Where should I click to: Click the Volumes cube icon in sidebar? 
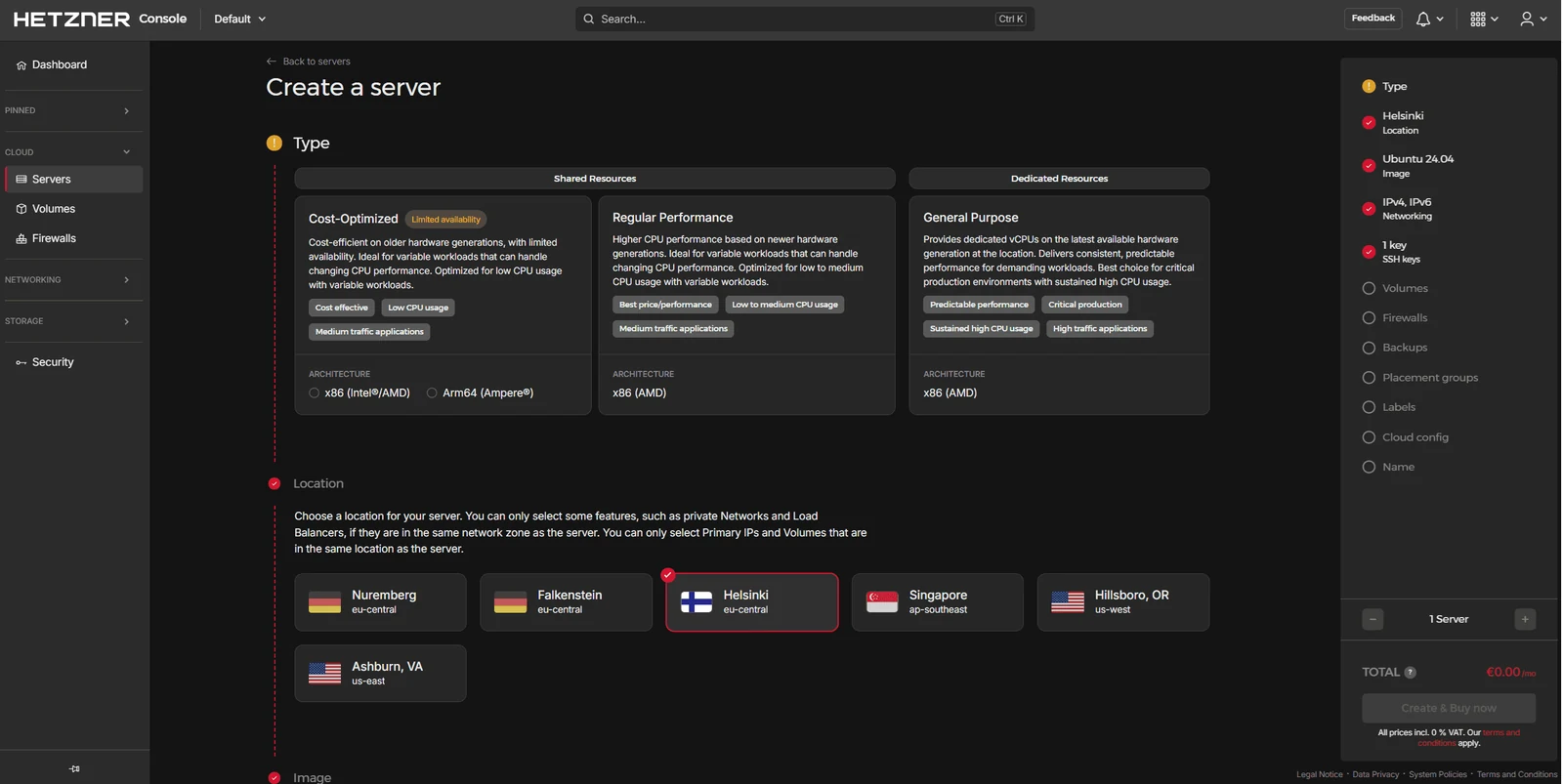pyautogui.click(x=21, y=209)
